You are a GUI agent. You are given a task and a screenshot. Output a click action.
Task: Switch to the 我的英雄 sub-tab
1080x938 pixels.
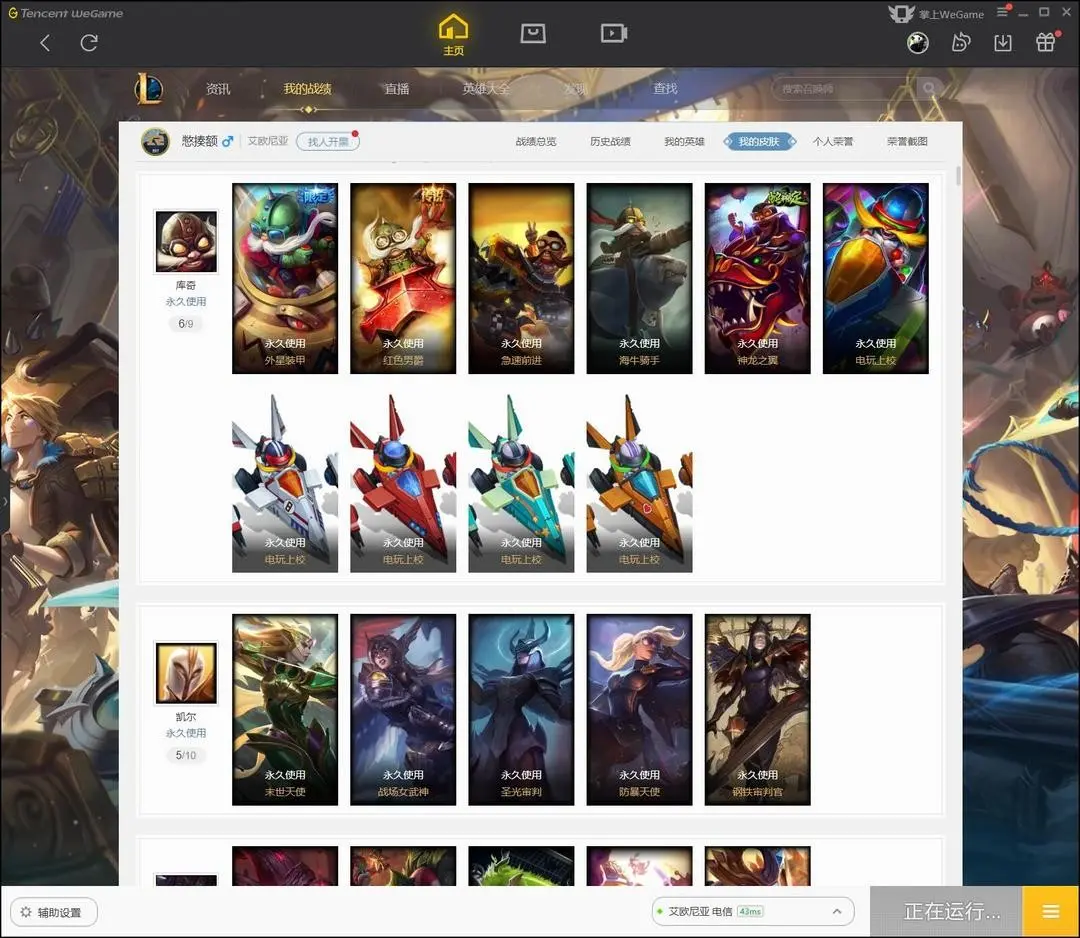tap(685, 142)
